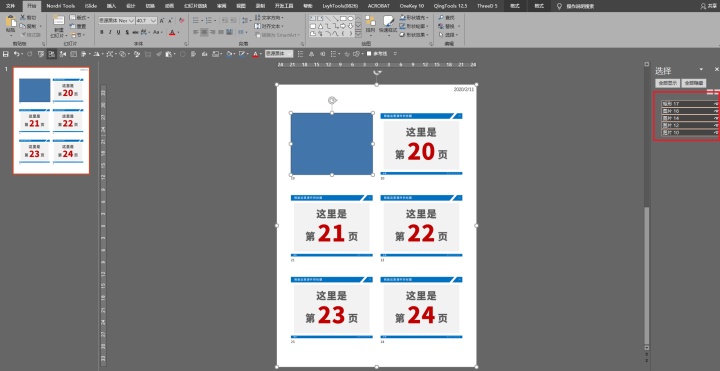Click the Share button at top right
The width and height of the screenshot is (720, 371).
pyautogui.click(x=709, y=6)
